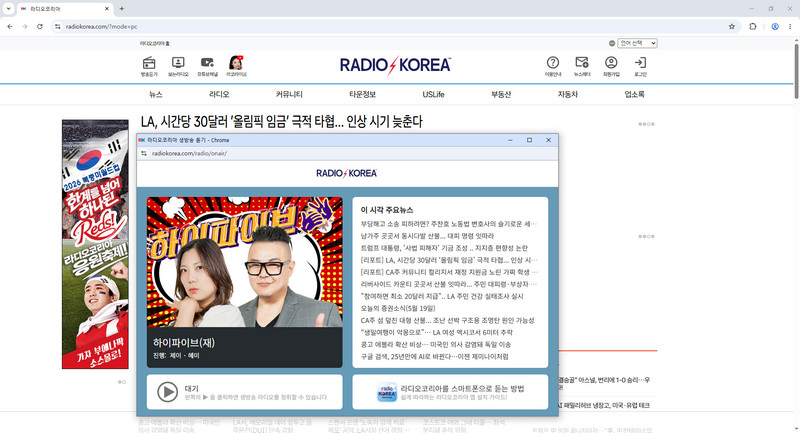Click the 라디오코리아 홈 link
Image resolution: width=800 pixels, height=433 pixels.
(155, 43)
